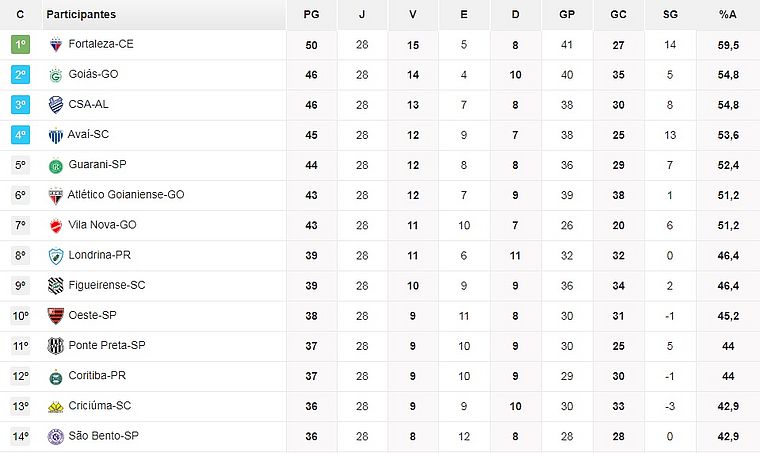Select the green 1º position badge

pos(21,45)
